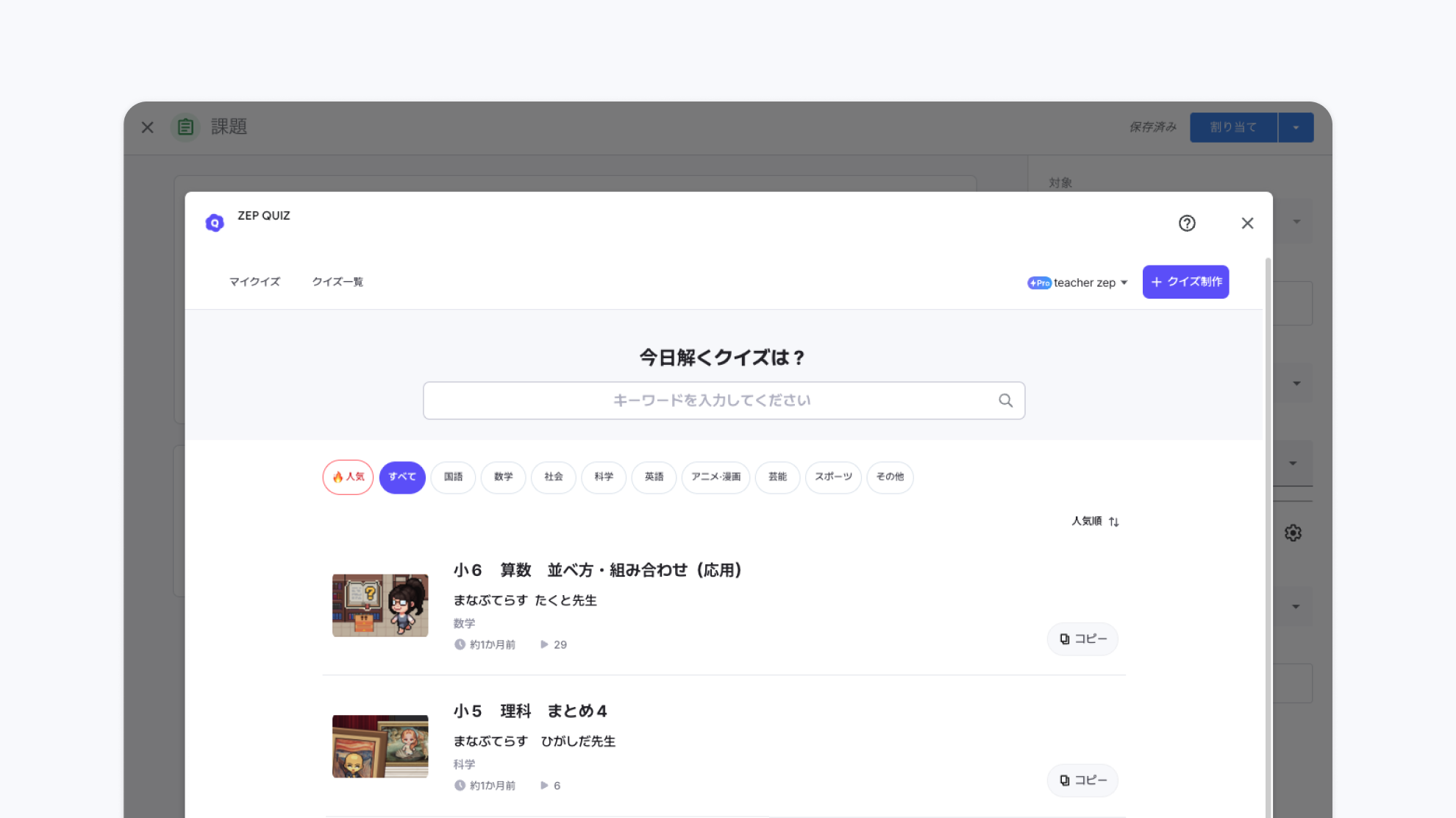
Task: Click the sort arrows icon beside 人気順
Action: click(1114, 522)
